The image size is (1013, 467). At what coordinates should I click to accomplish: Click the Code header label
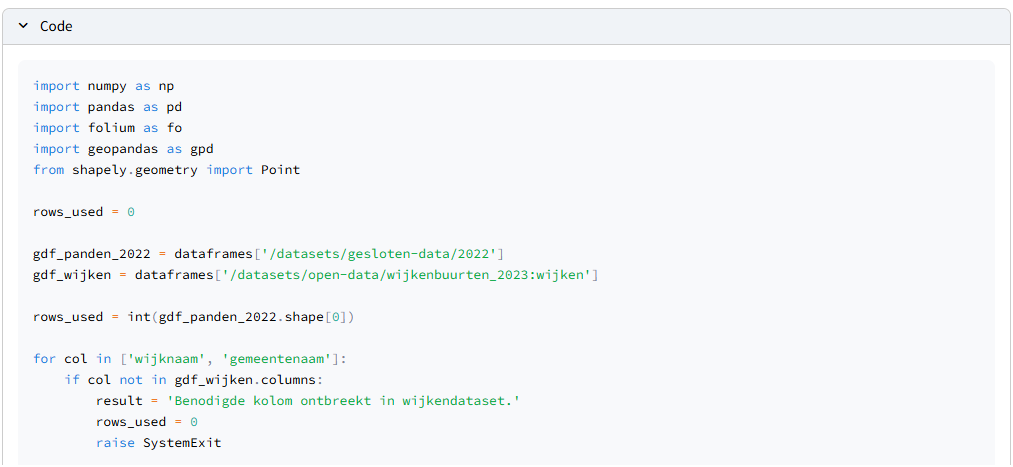tap(56, 26)
